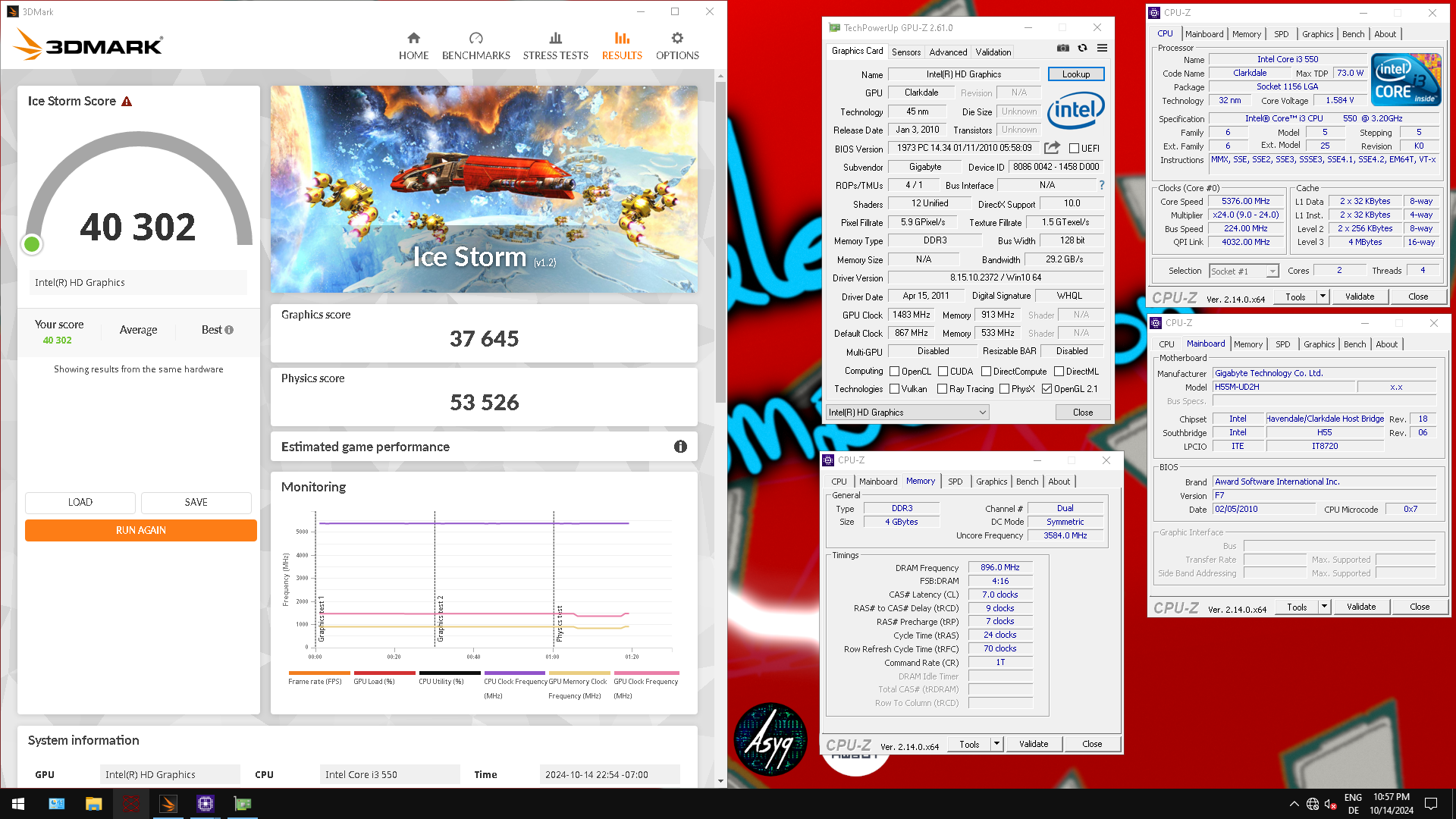This screenshot has width=1456, height=819.
Task: Switch to Advanced tab in GPU-Z
Action: click(948, 52)
